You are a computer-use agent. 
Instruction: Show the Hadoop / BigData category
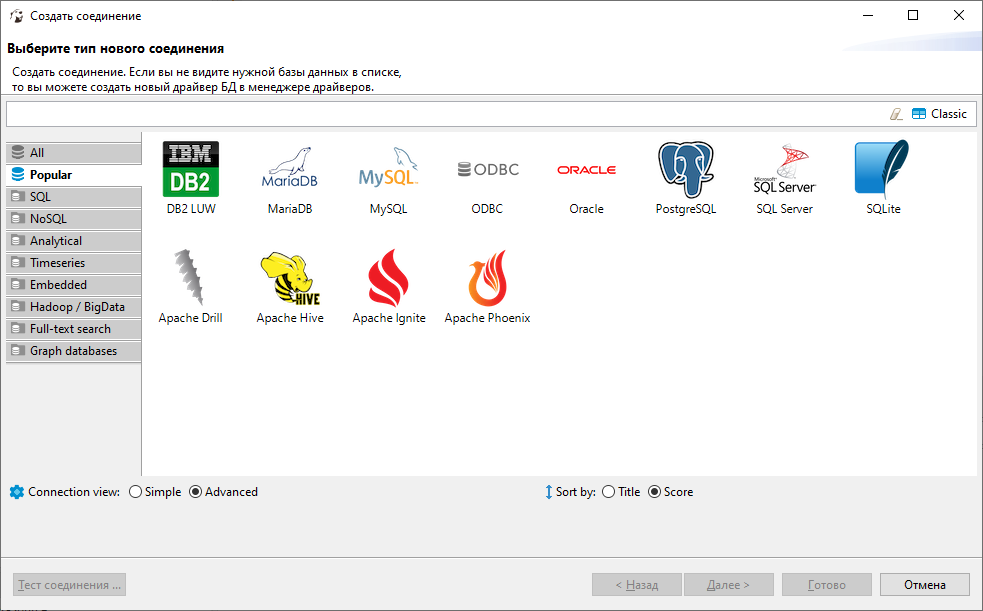(x=74, y=307)
